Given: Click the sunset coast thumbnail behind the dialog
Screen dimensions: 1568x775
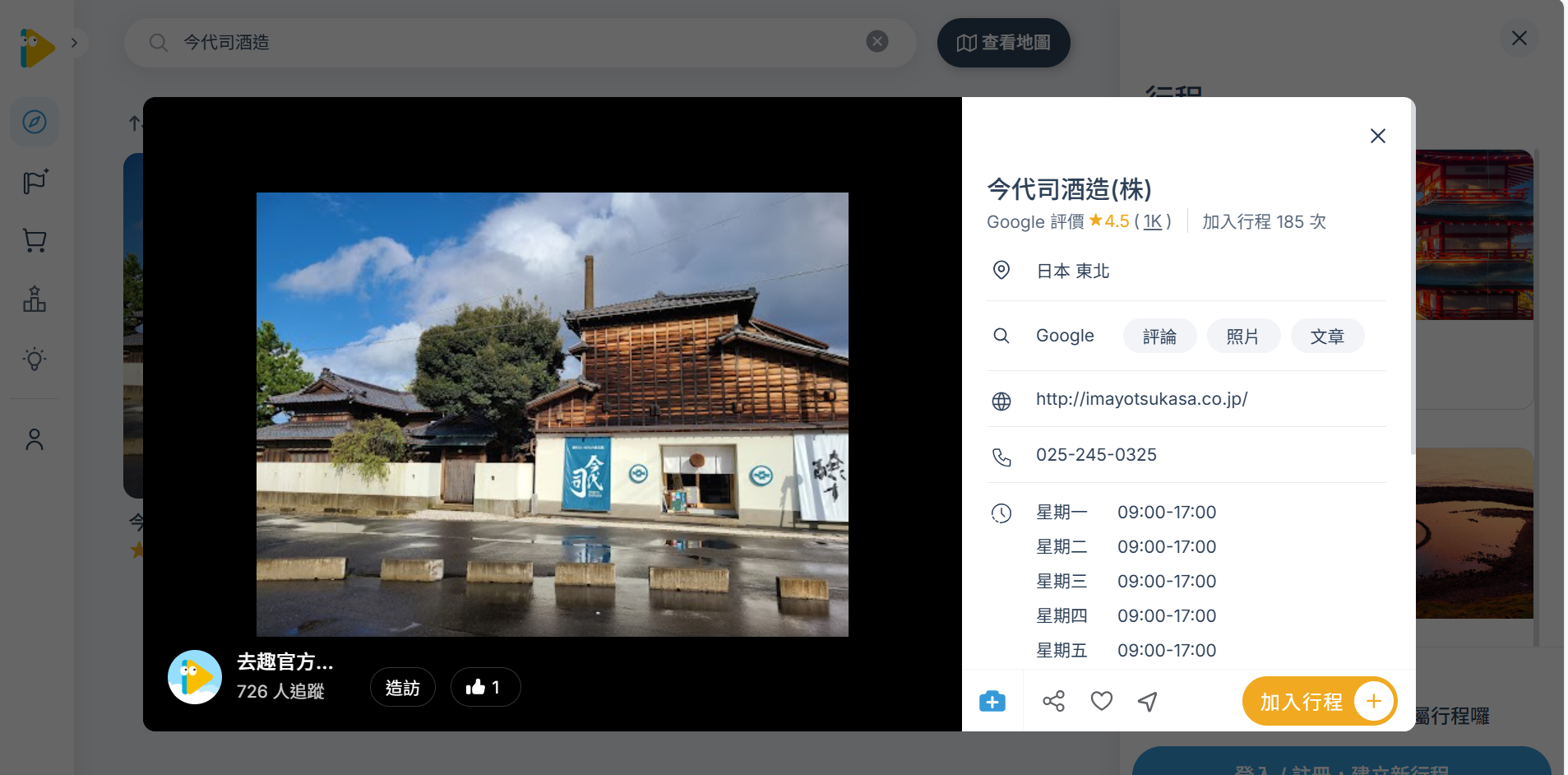Looking at the screenshot, I should tap(1474, 533).
